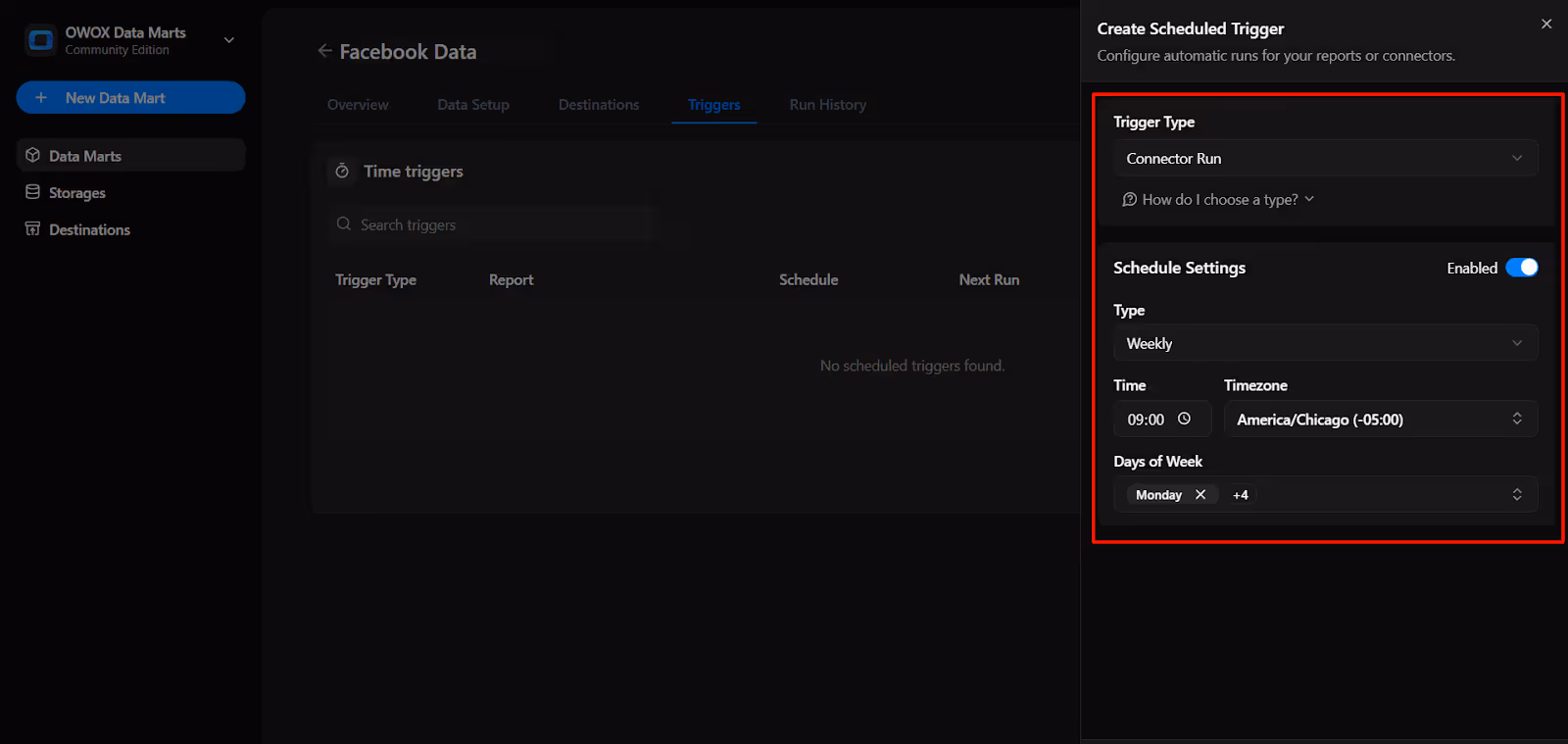Screen dimensions: 1568x744
Task: Go back using the arrow beside Facebook Data
Action: [x=324, y=51]
